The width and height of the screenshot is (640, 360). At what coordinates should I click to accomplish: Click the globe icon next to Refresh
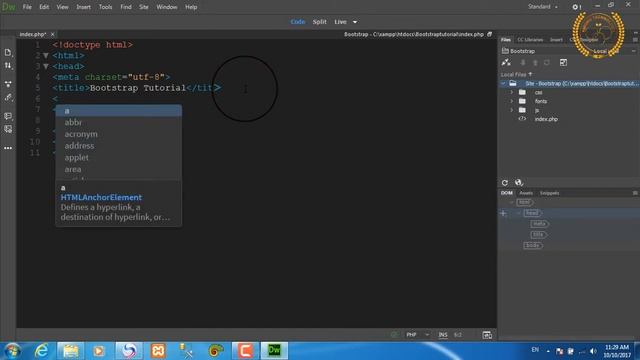(x=518, y=182)
